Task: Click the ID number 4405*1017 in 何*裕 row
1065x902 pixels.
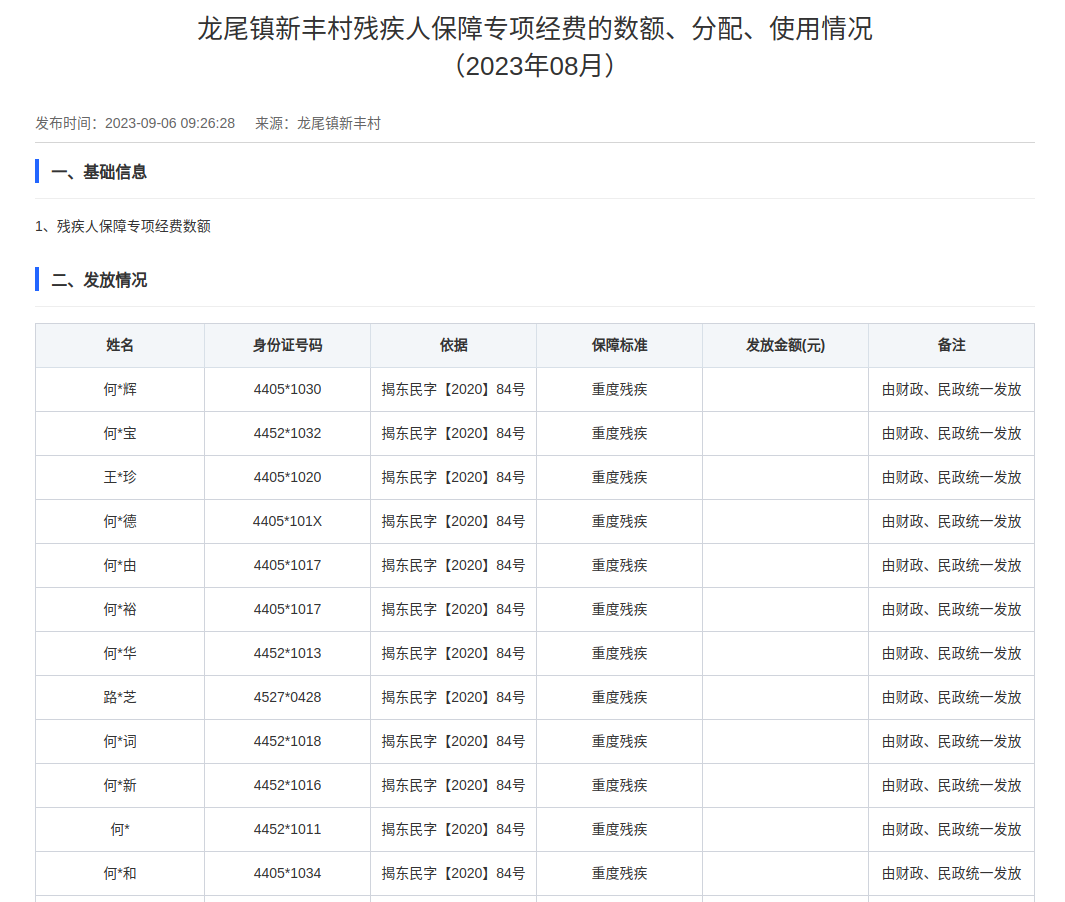Action: 287,609
